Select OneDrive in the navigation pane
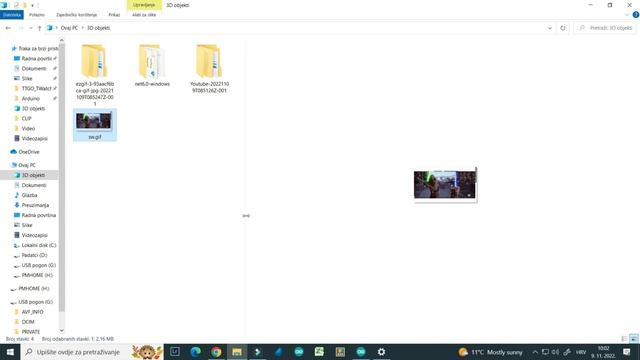Viewport: 640px width, 360px height. point(29,152)
